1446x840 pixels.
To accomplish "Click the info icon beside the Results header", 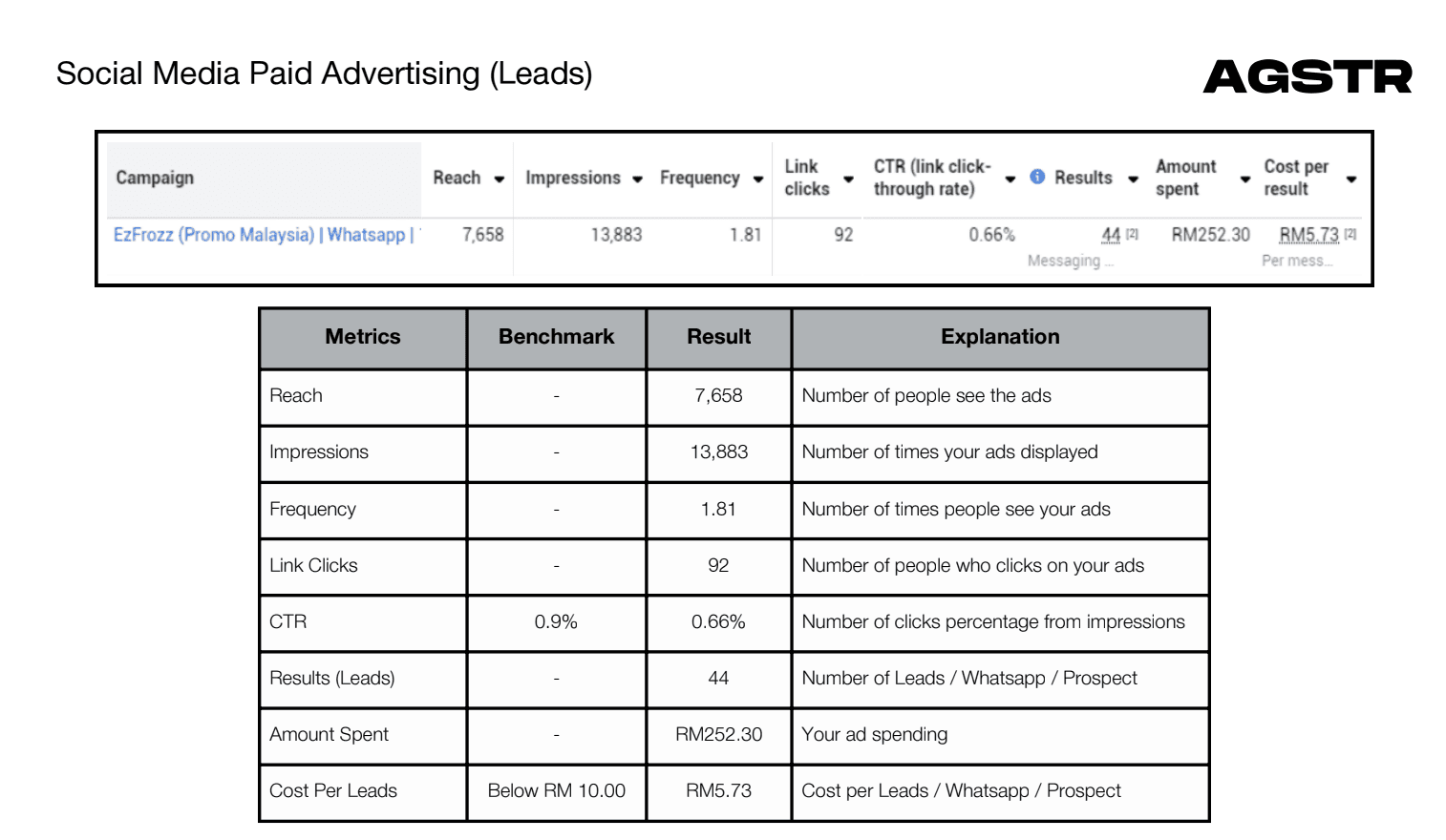I will point(1037,177).
